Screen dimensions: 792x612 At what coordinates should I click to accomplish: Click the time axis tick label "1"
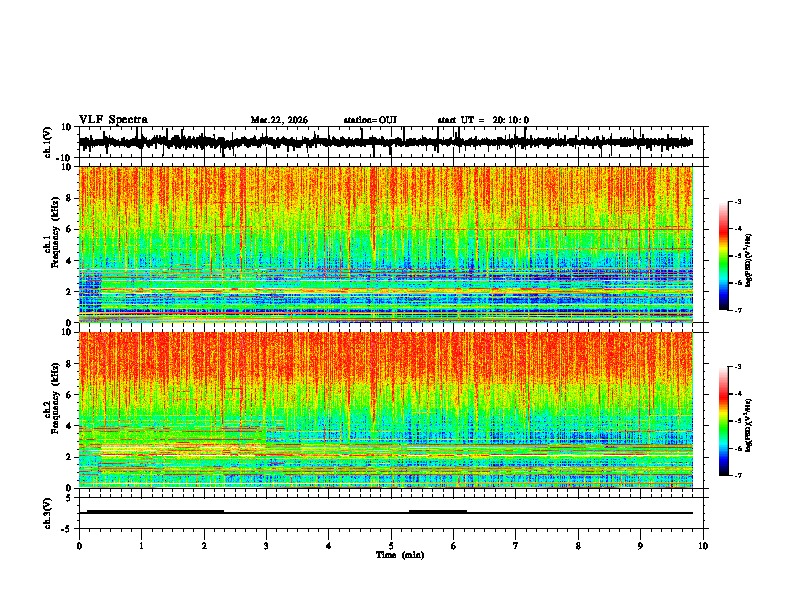click(141, 546)
